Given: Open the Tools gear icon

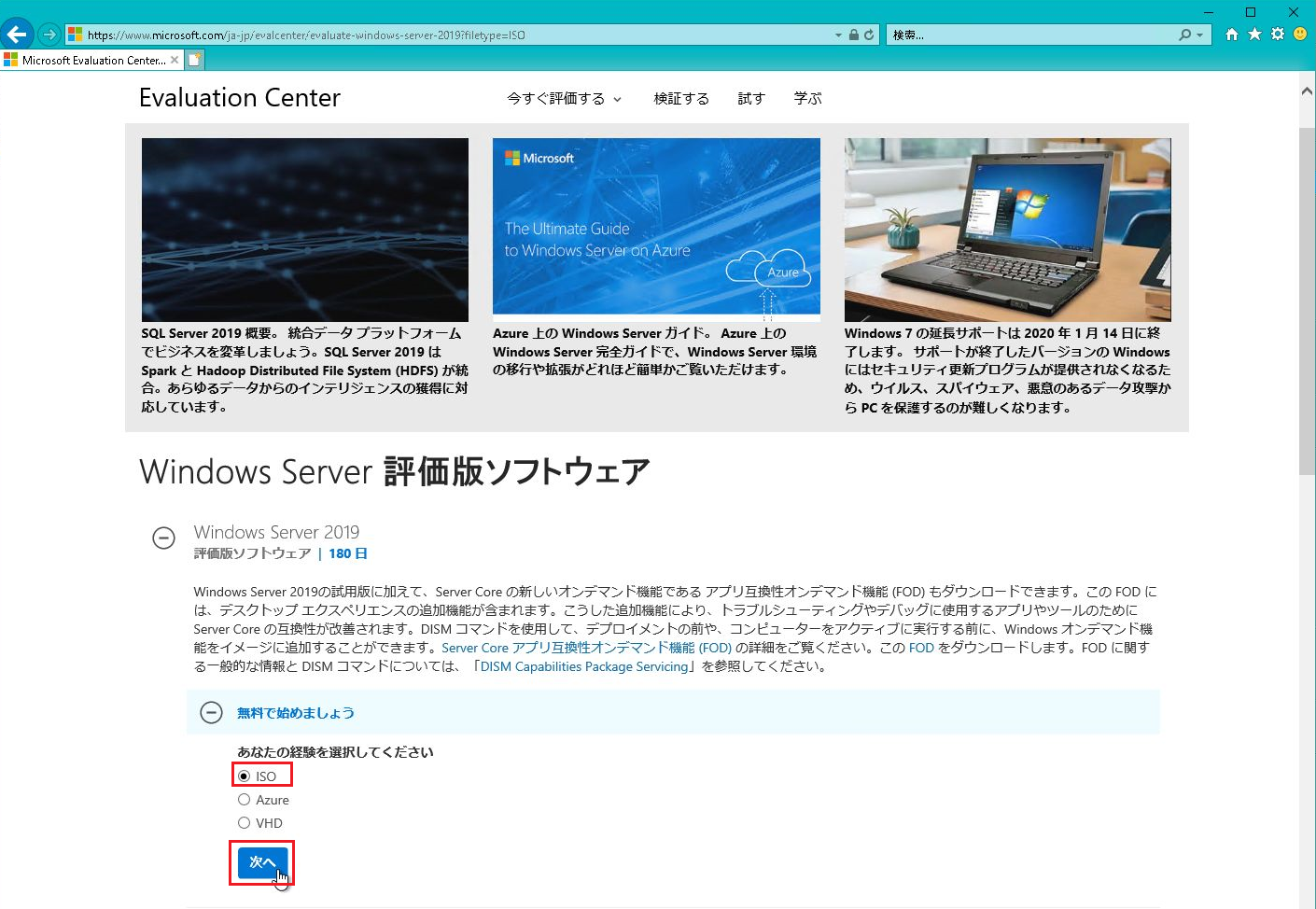Looking at the screenshot, I should [1277, 35].
